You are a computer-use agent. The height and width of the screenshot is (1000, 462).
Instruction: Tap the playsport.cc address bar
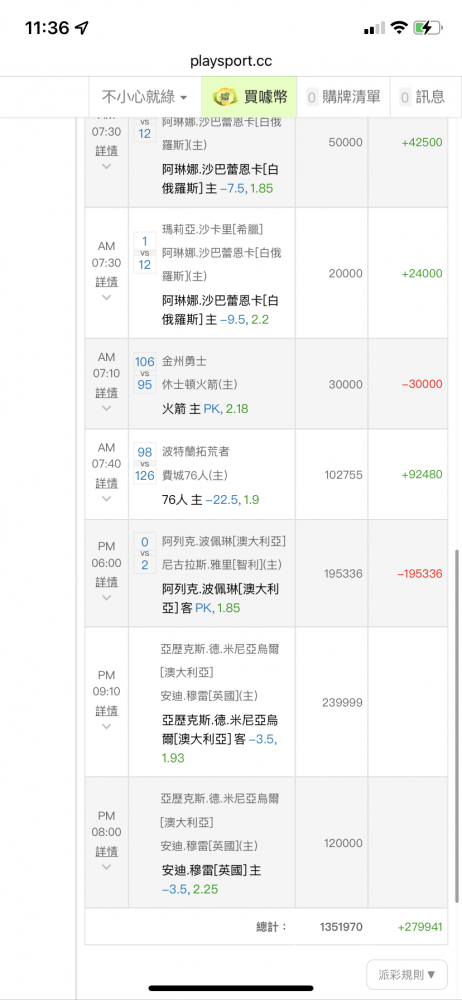[x=231, y=61]
